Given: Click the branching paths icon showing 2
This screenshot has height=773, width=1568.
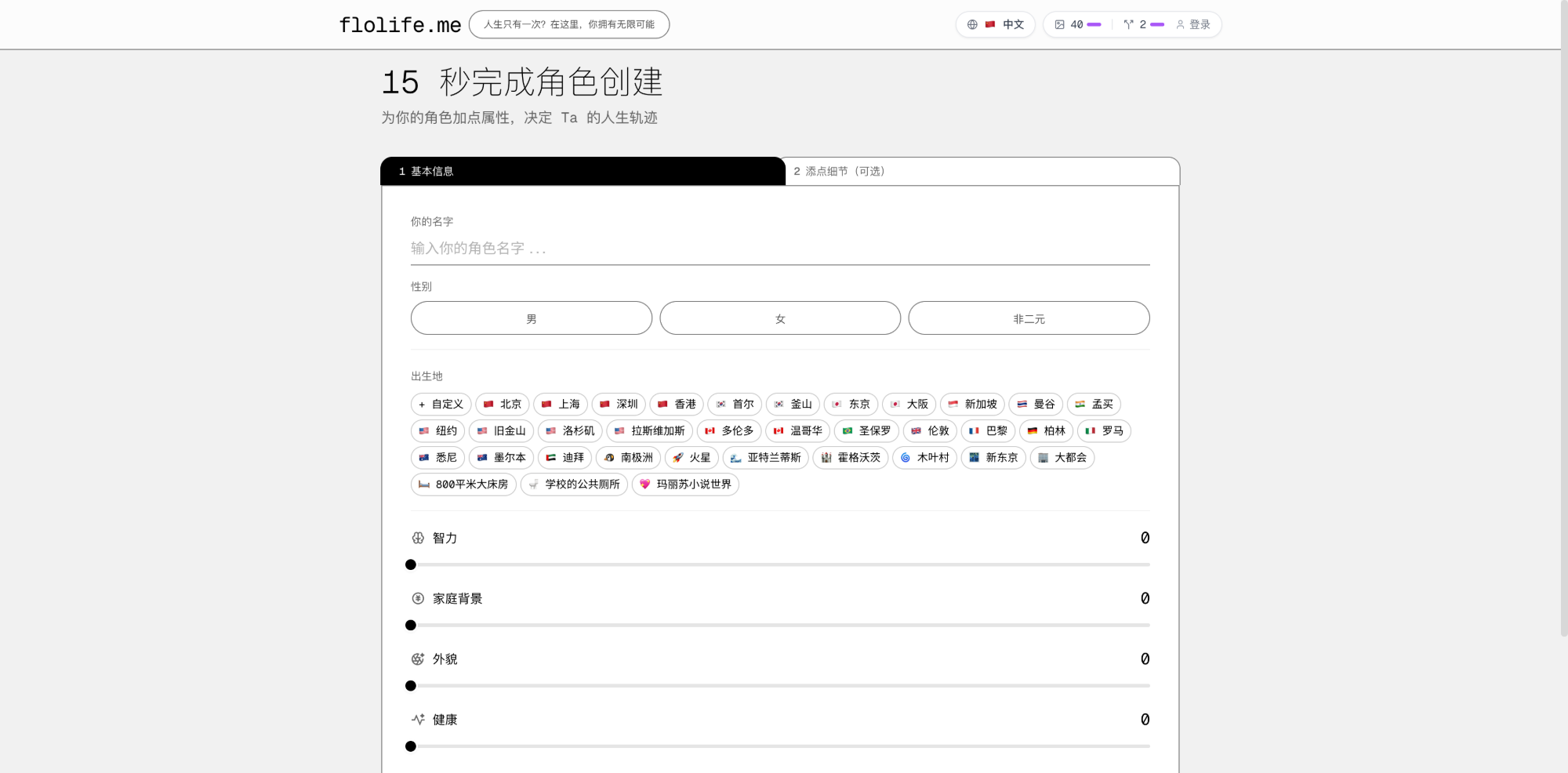Looking at the screenshot, I should click(x=1127, y=24).
